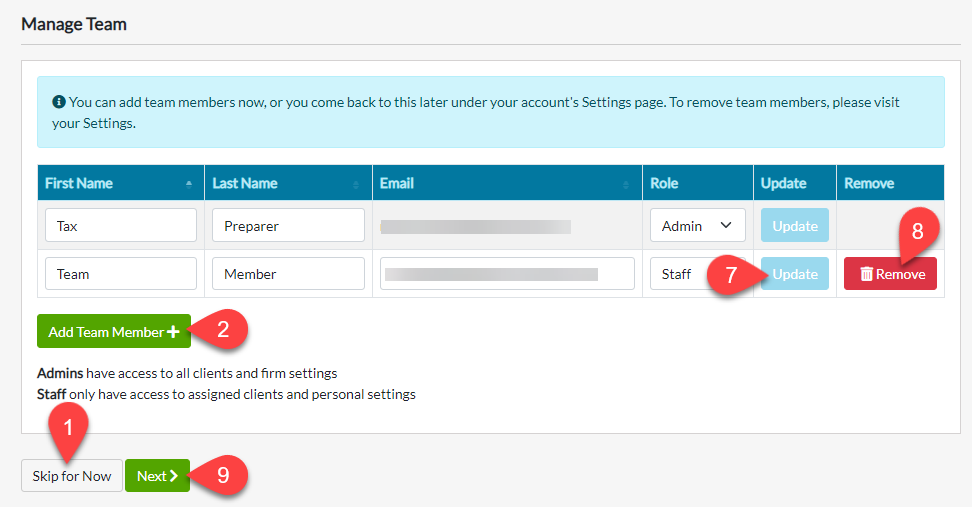972x507 pixels.
Task: Edit the first name field containing Tax
Action: click(121, 225)
